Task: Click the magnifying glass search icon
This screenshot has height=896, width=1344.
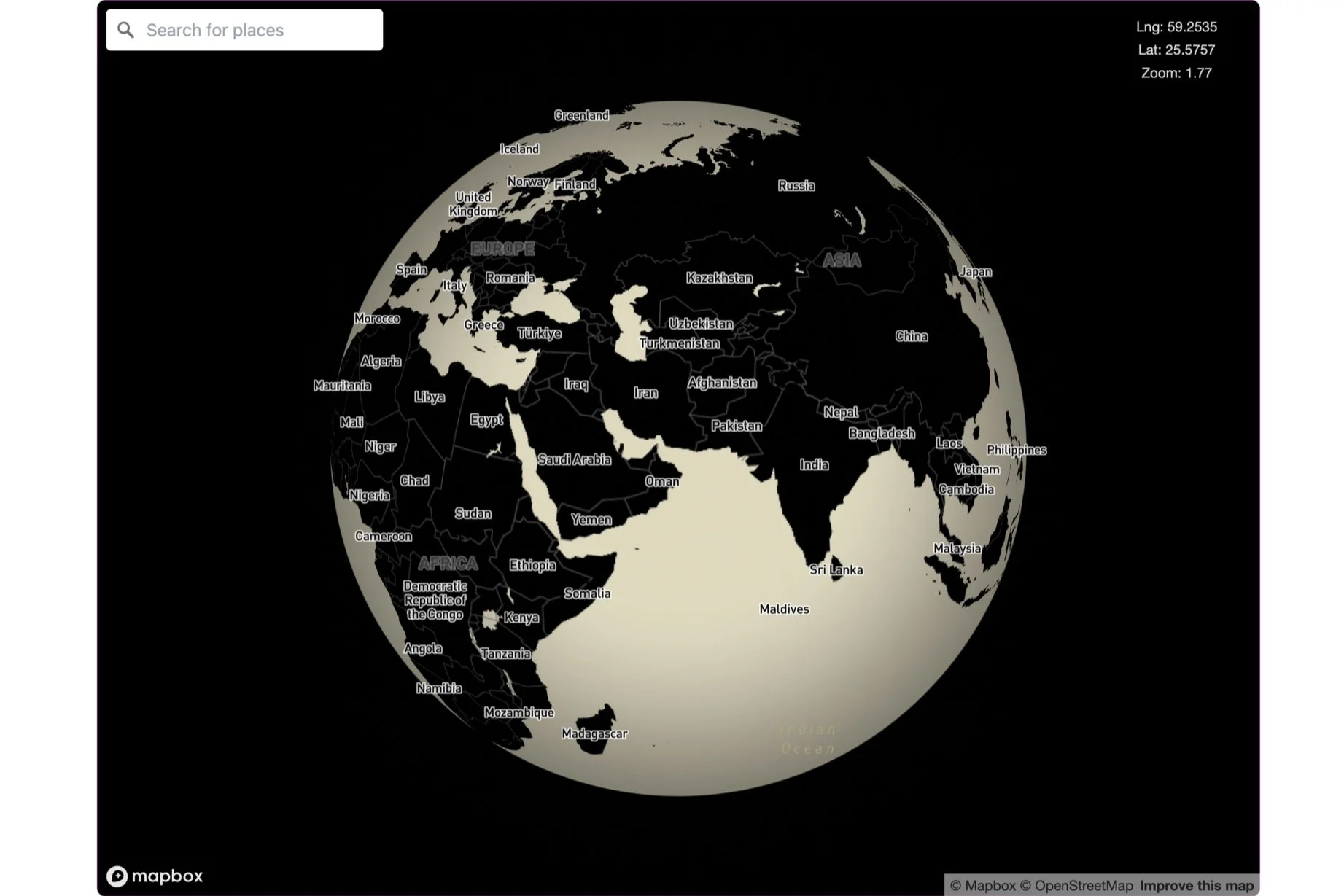Action: click(125, 30)
